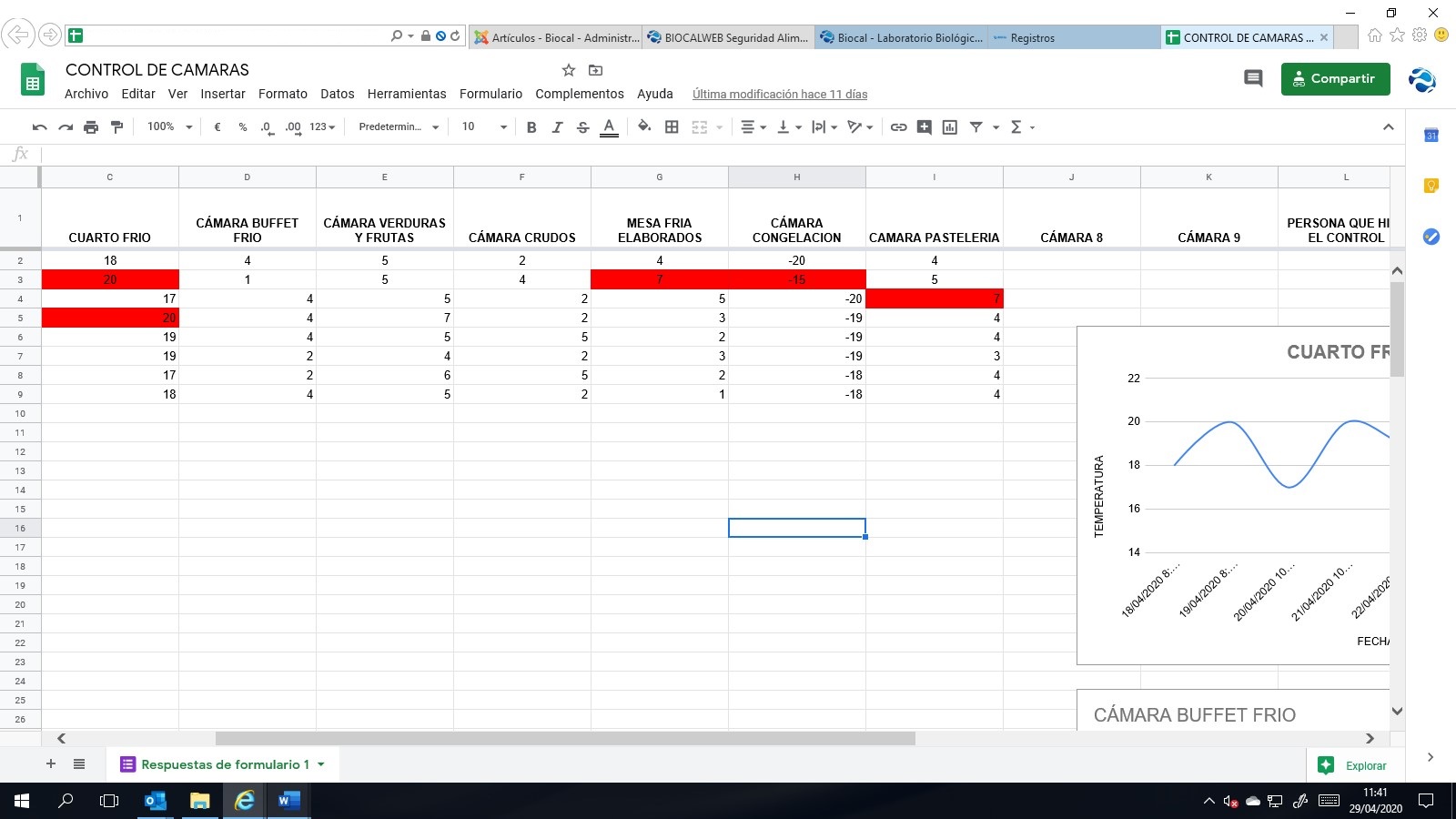
Task: Open the borders tool
Action: (672, 127)
